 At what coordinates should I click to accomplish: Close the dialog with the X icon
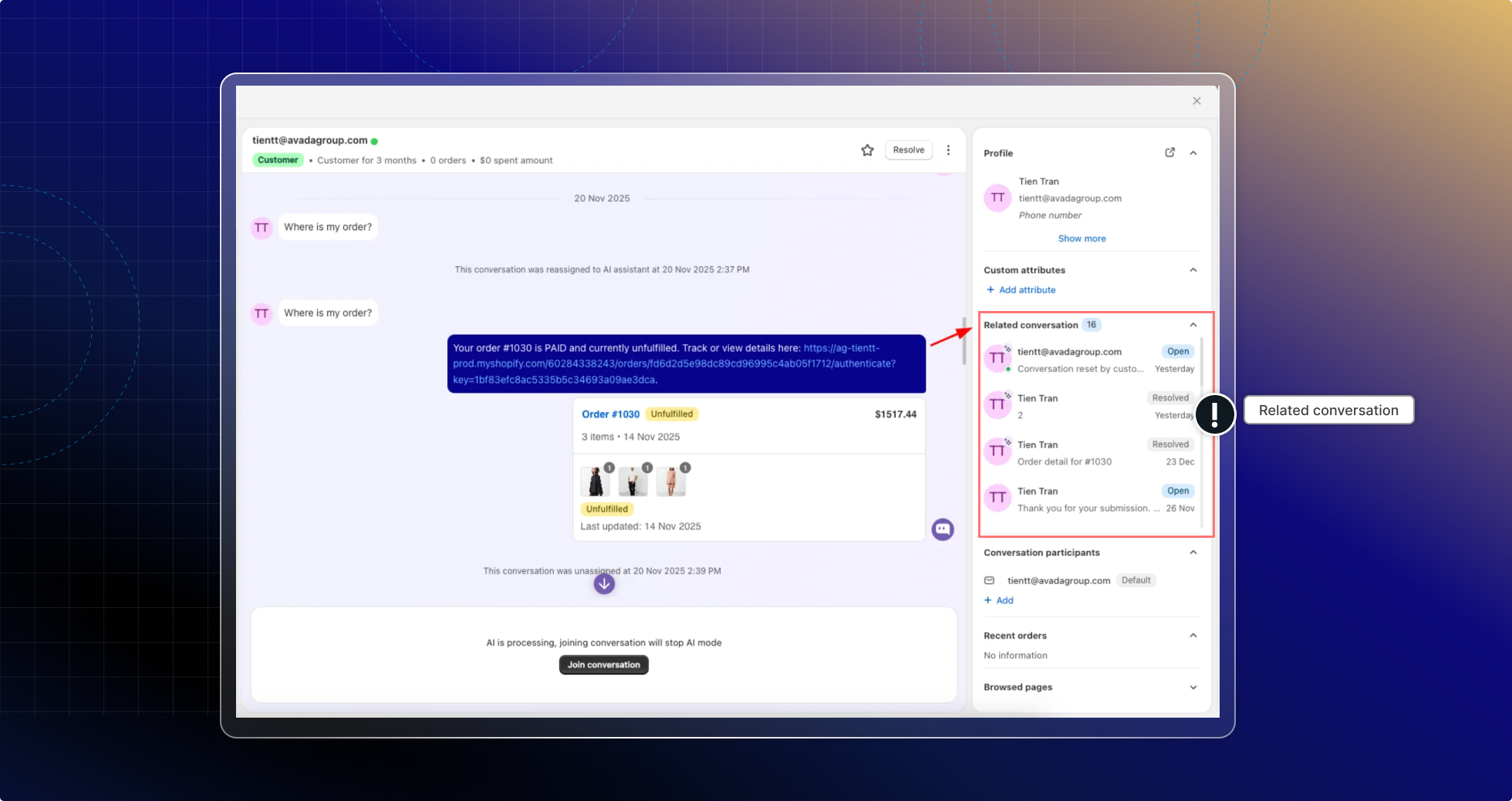point(1196,101)
